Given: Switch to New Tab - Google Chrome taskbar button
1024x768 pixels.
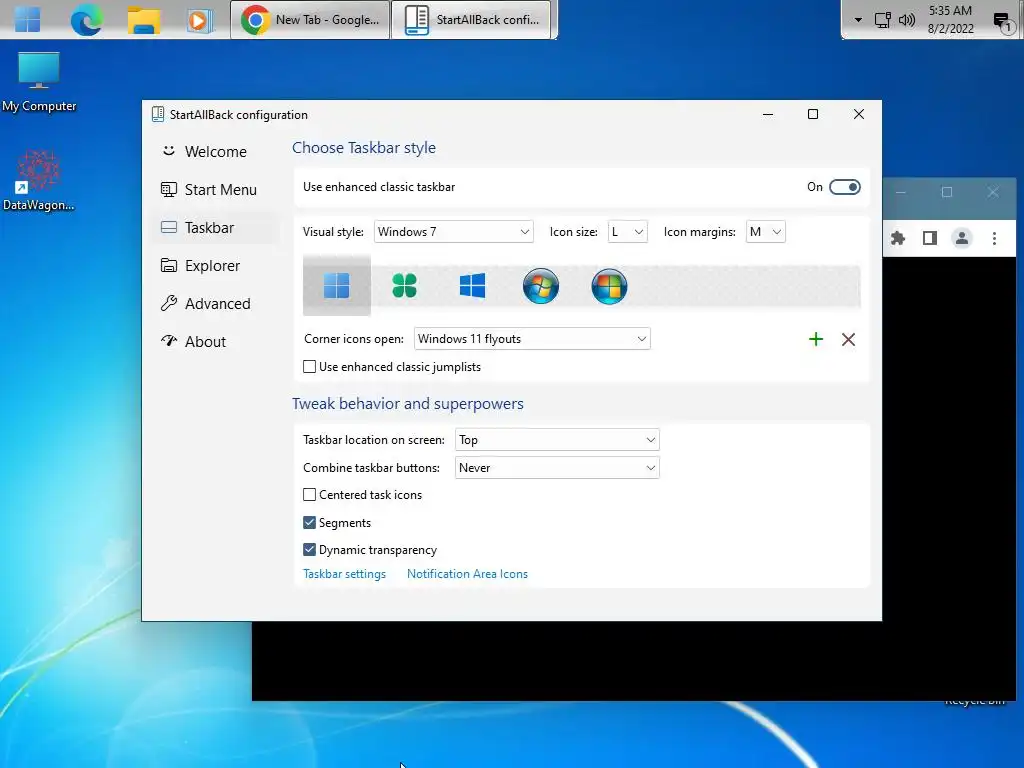Looking at the screenshot, I should coord(310,20).
